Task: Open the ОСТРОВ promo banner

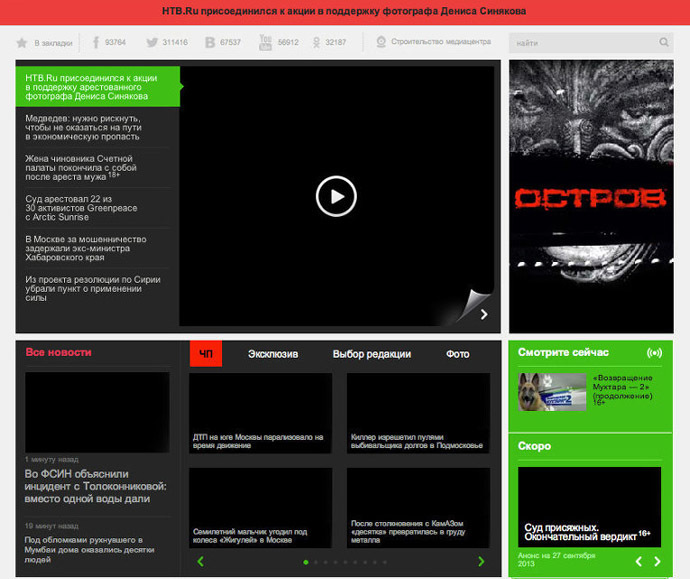Action: coord(591,196)
